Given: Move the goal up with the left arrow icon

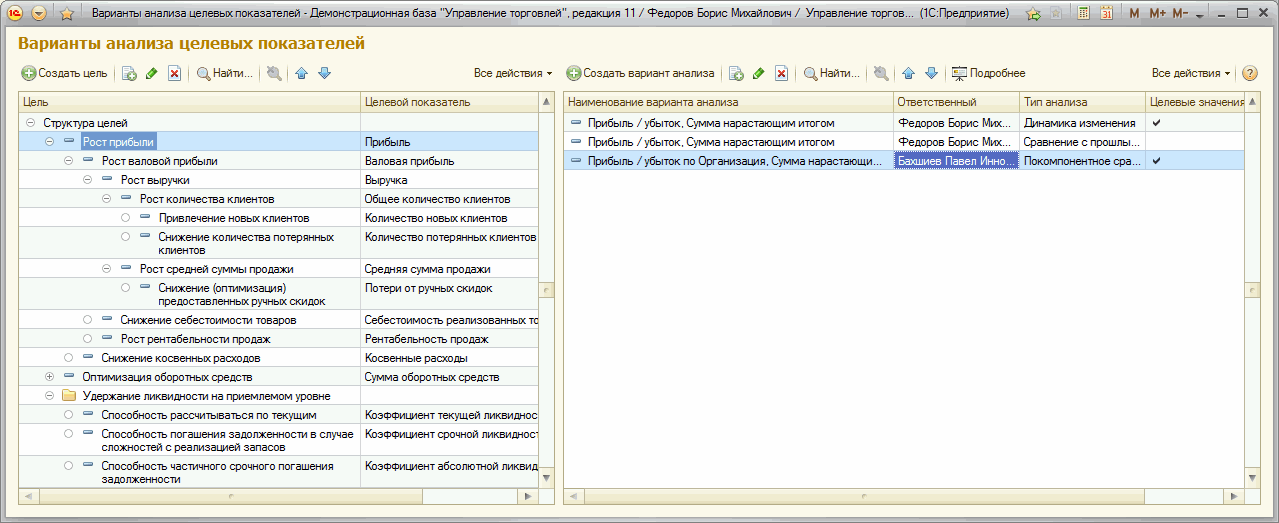Looking at the screenshot, I should [x=301, y=73].
